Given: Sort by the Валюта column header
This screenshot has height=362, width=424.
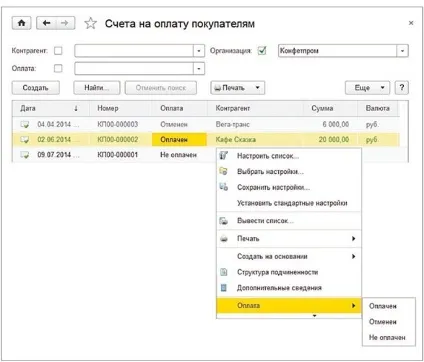Looking at the screenshot, I should click(x=378, y=108).
